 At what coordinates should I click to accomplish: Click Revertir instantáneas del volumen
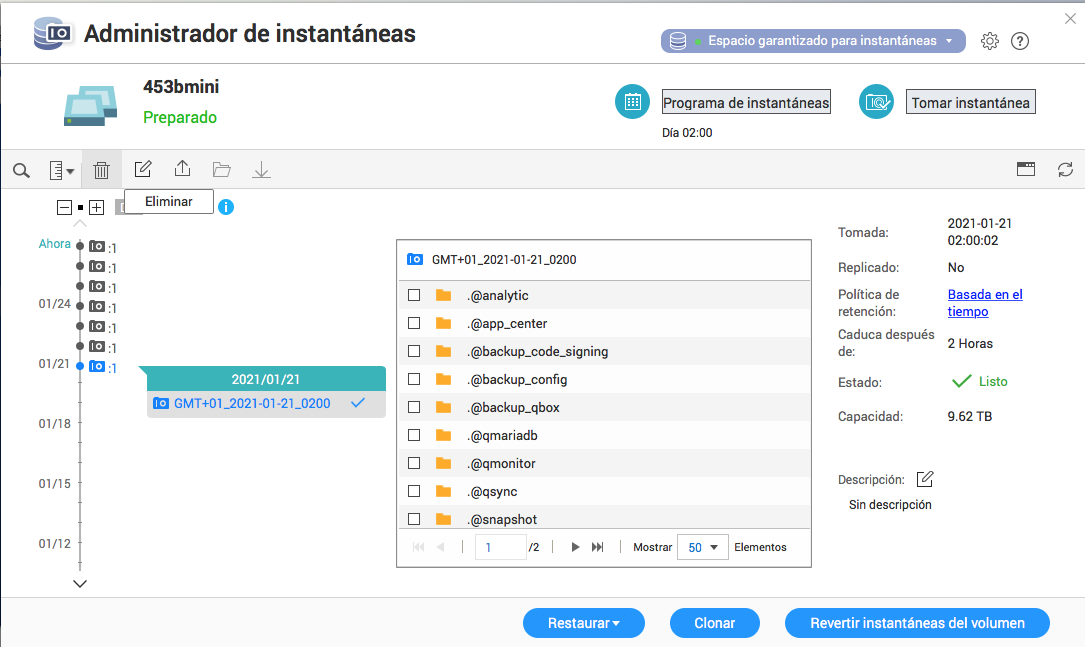917,623
